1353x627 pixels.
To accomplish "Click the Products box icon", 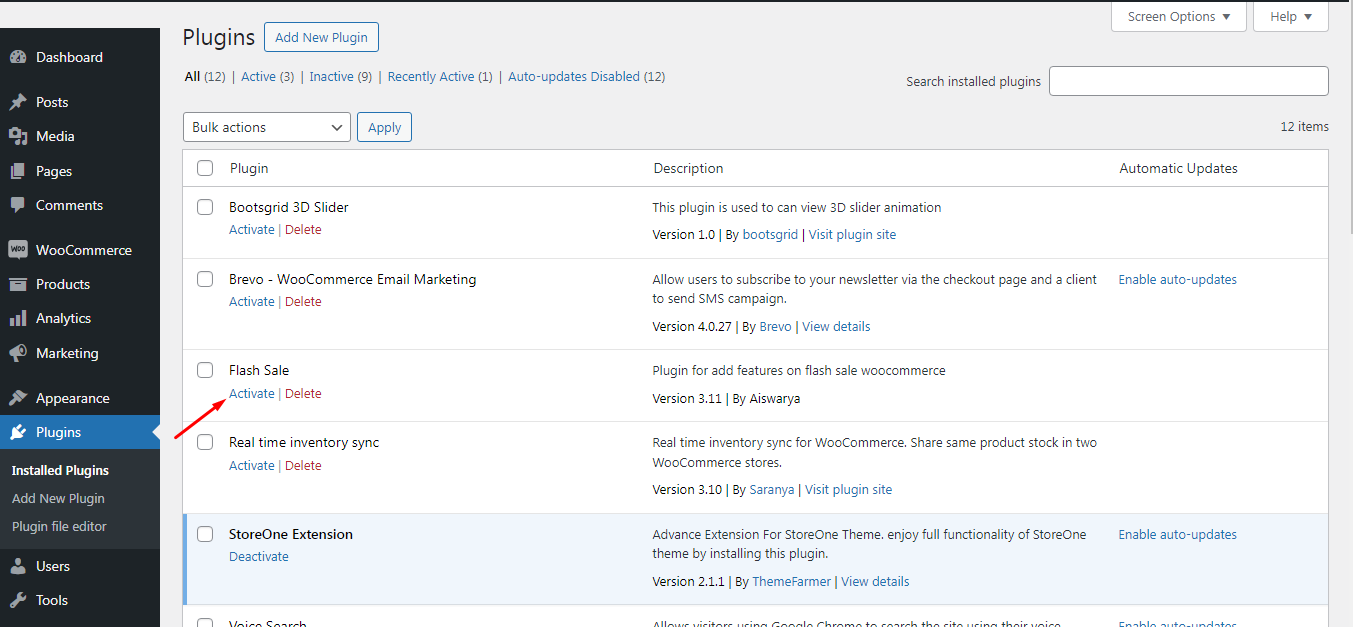I will [x=18, y=284].
